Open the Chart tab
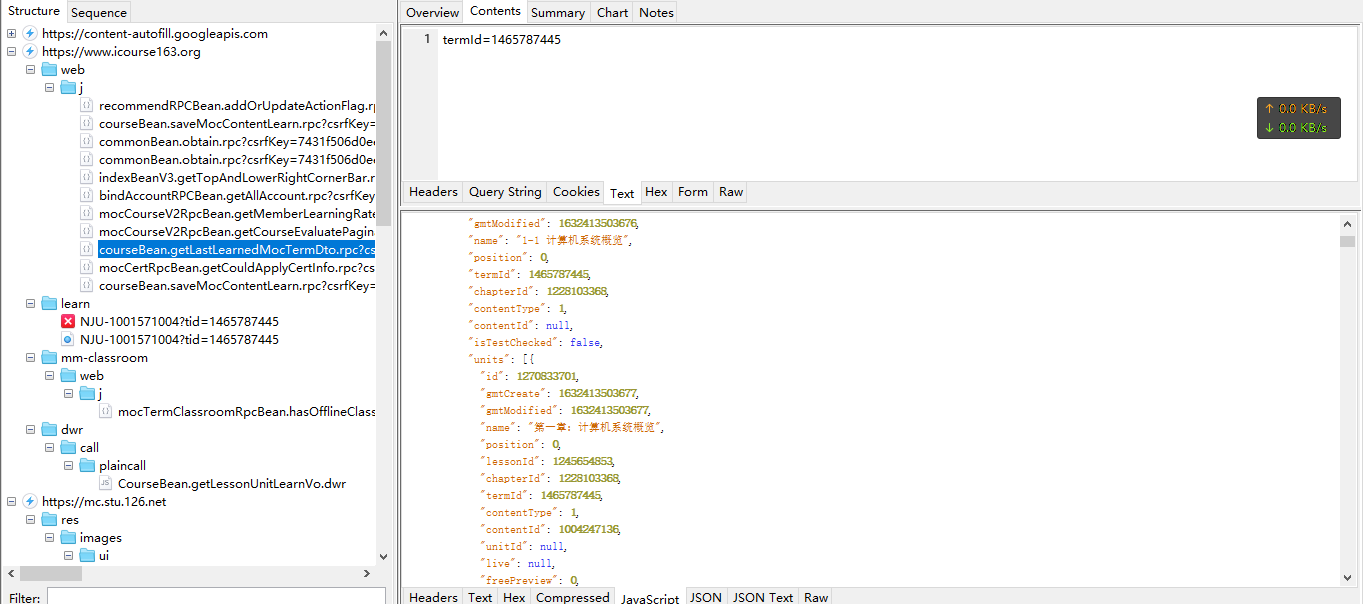 click(x=612, y=13)
